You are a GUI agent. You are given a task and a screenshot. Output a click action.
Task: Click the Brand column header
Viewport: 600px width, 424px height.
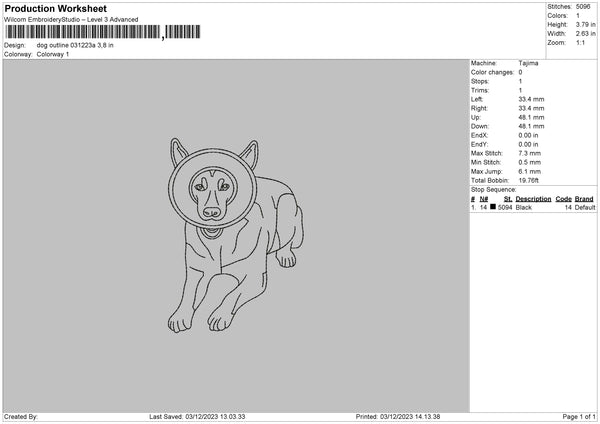(x=584, y=199)
